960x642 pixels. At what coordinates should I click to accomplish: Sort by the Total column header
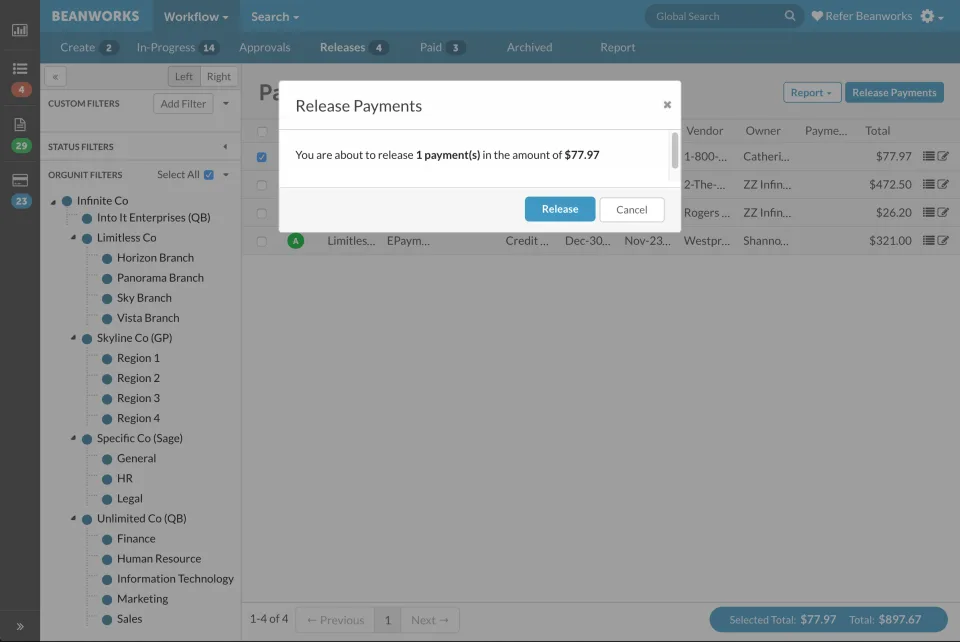pyautogui.click(x=877, y=130)
